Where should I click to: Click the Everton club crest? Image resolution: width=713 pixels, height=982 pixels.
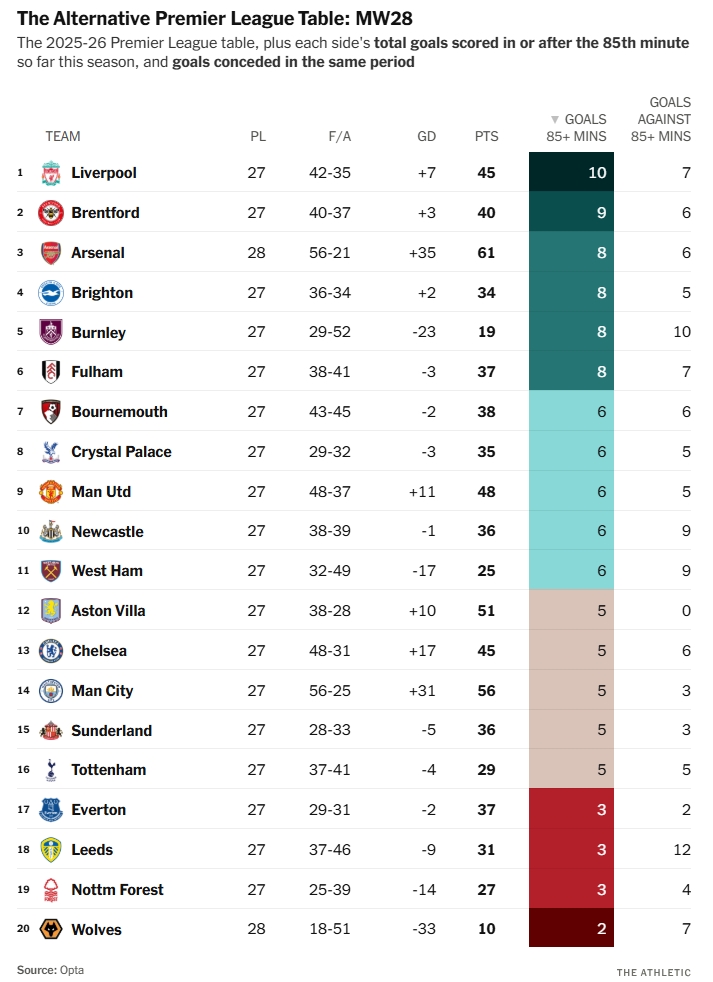pos(51,810)
